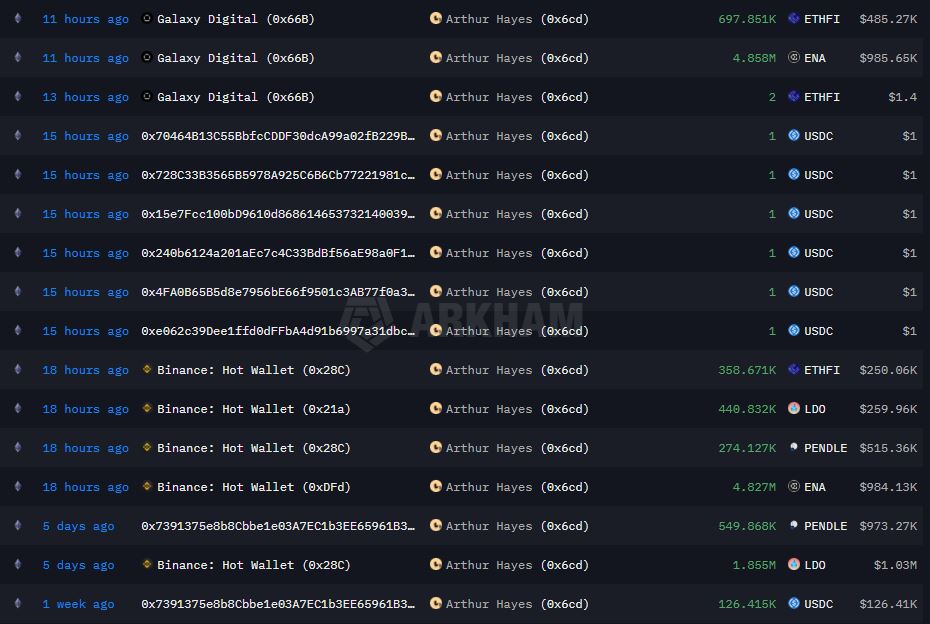
Task: Click Binance logo next to Hot Wallet (0x21a)
Action: pos(148,409)
